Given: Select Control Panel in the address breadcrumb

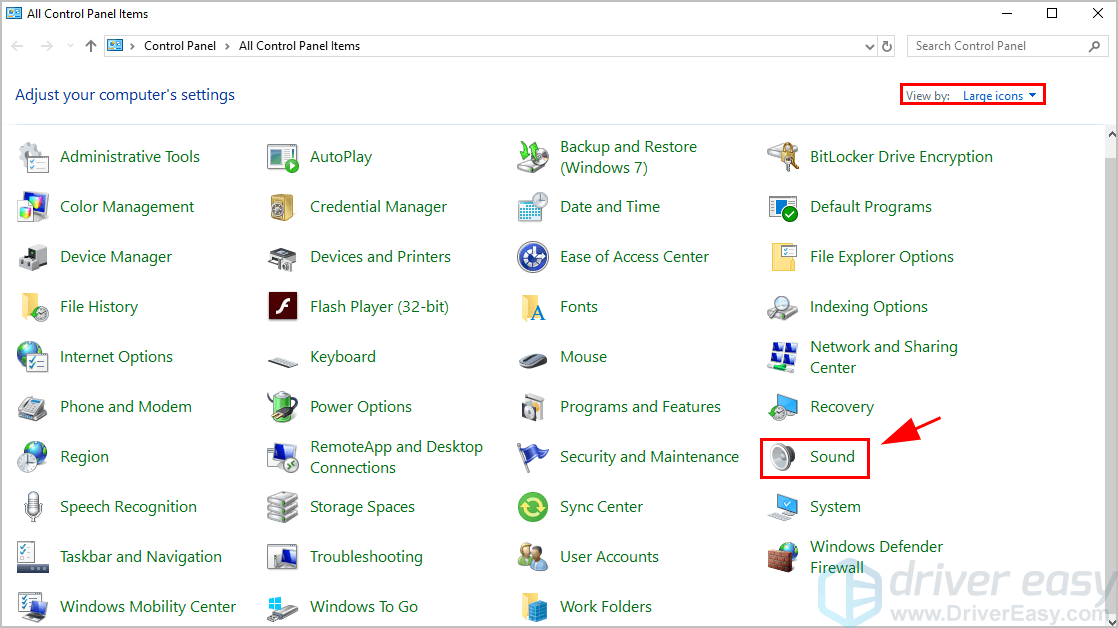Looking at the screenshot, I should 180,46.
